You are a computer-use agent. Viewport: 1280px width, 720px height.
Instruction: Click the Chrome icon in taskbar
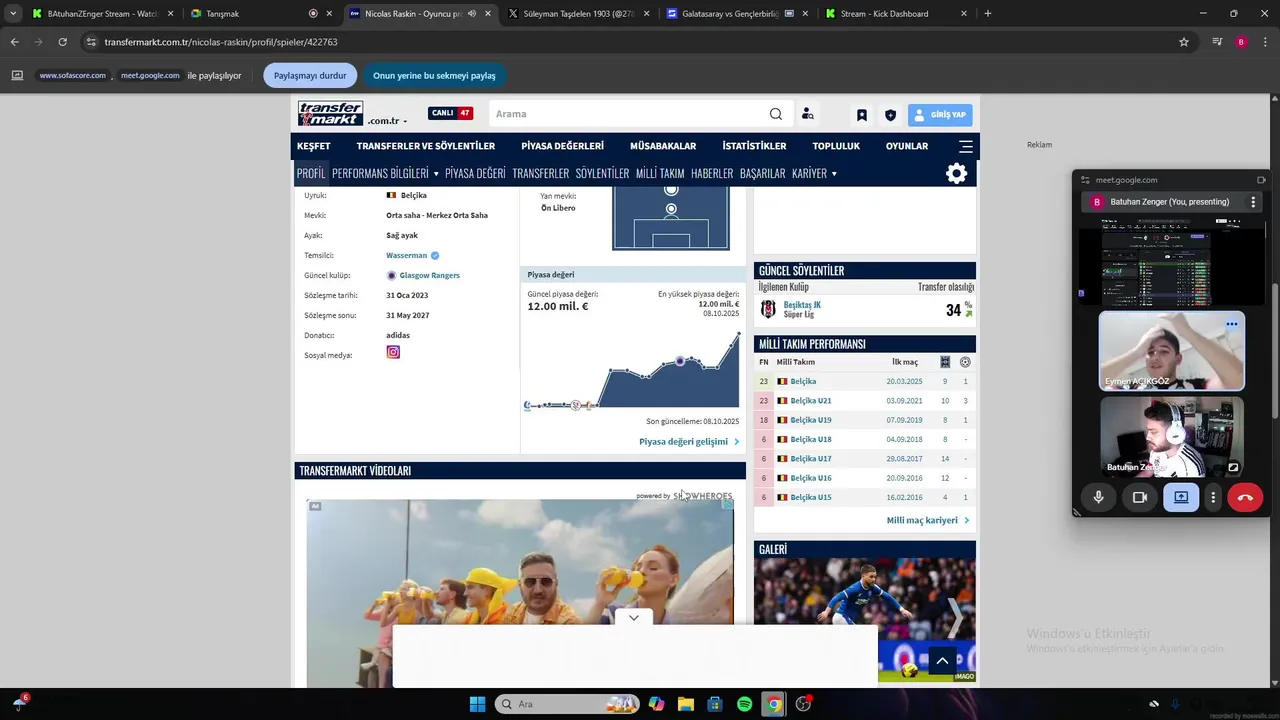[773, 704]
